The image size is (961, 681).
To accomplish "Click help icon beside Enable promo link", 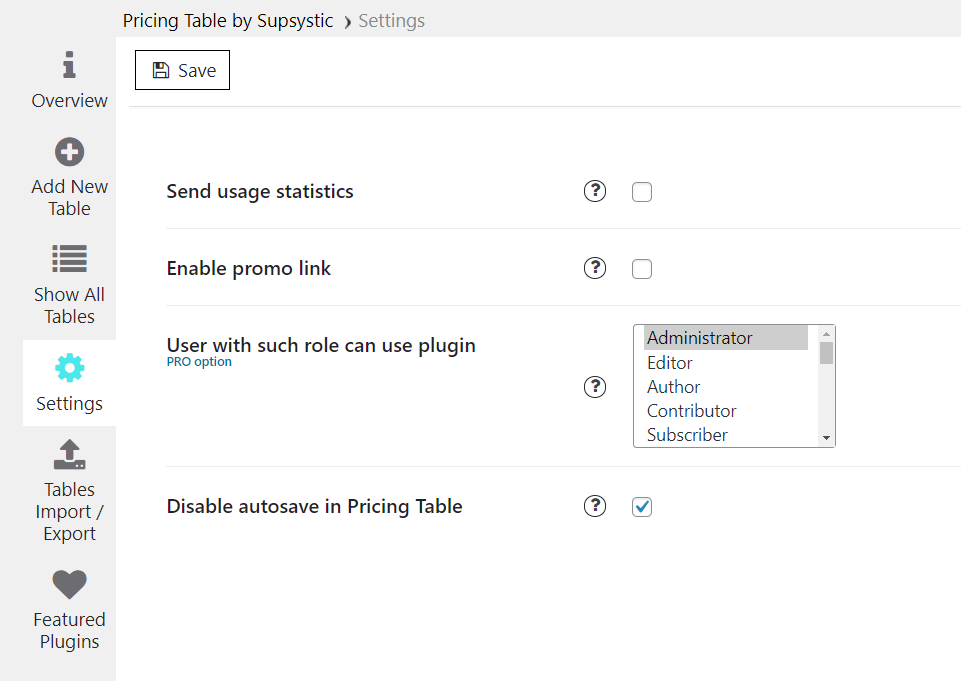I will click(595, 268).
